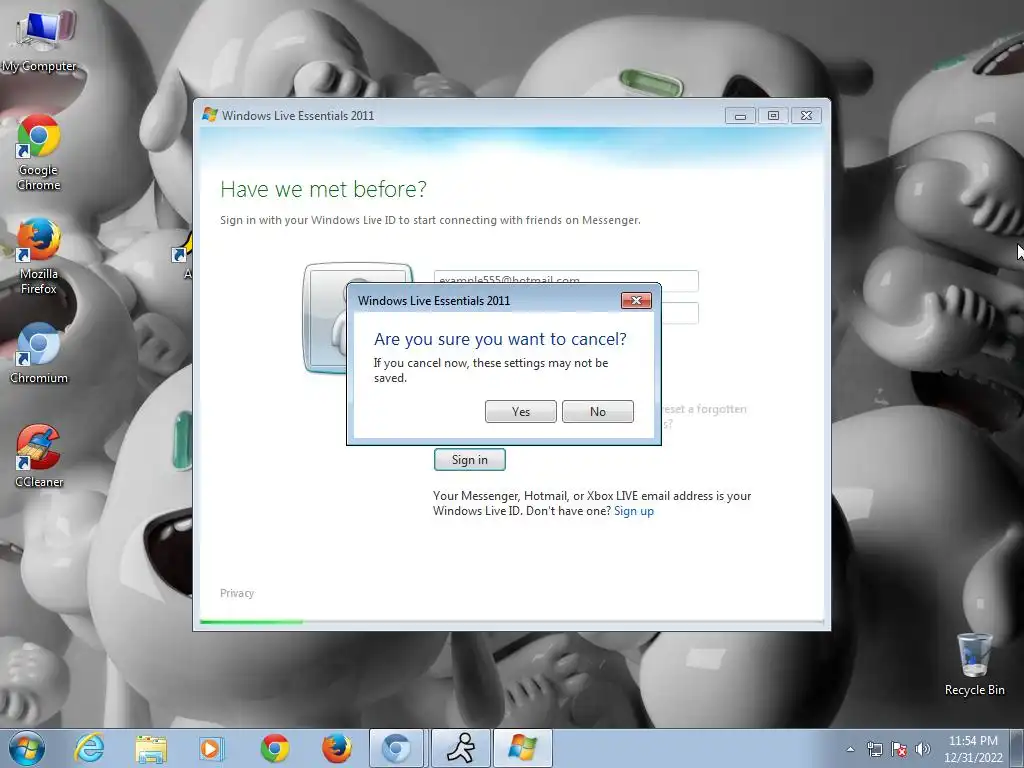Click the Have we met before? heading
Screen dimensions: 1024x768
[323, 189]
